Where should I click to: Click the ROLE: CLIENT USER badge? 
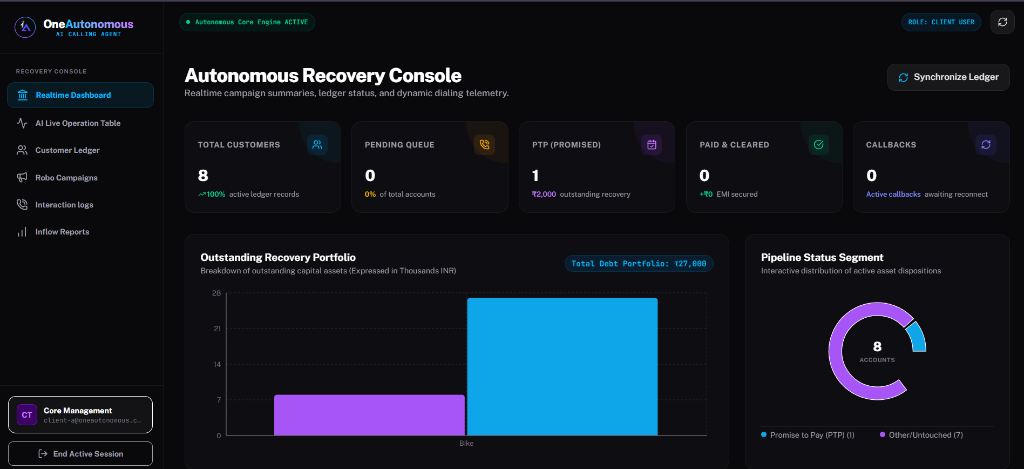point(940,22)
